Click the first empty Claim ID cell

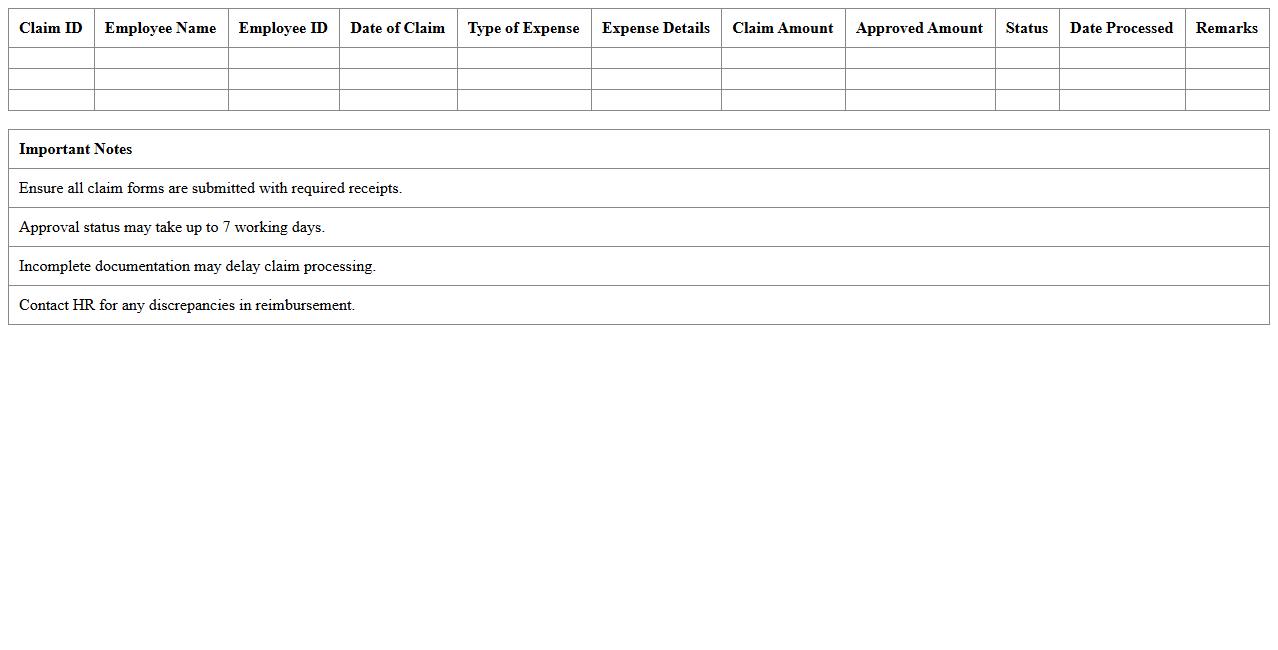[x=51, y=58]
